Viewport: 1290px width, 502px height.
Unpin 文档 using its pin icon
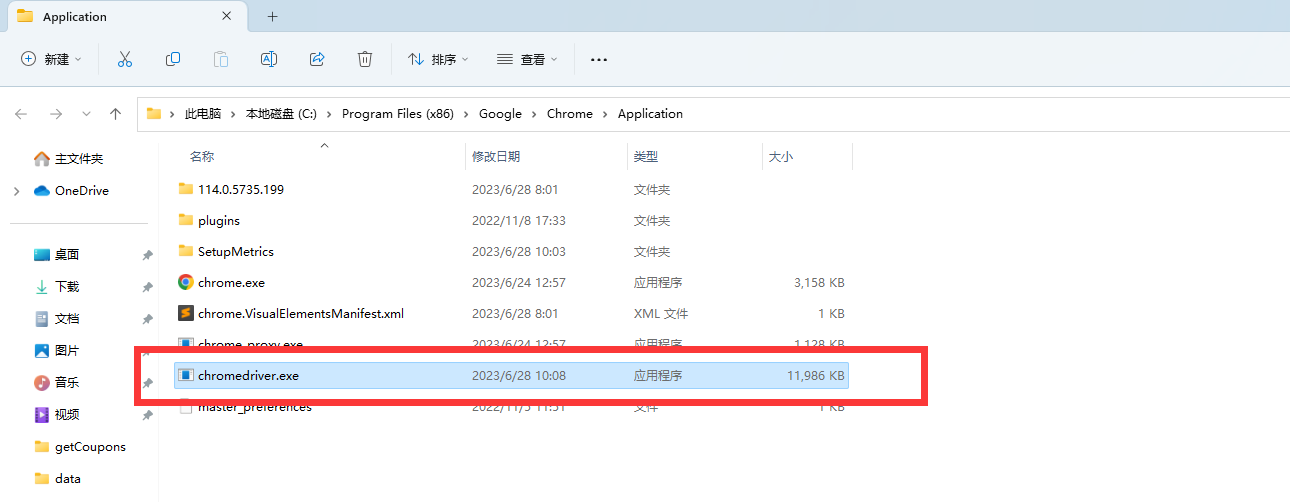[147, 320]
